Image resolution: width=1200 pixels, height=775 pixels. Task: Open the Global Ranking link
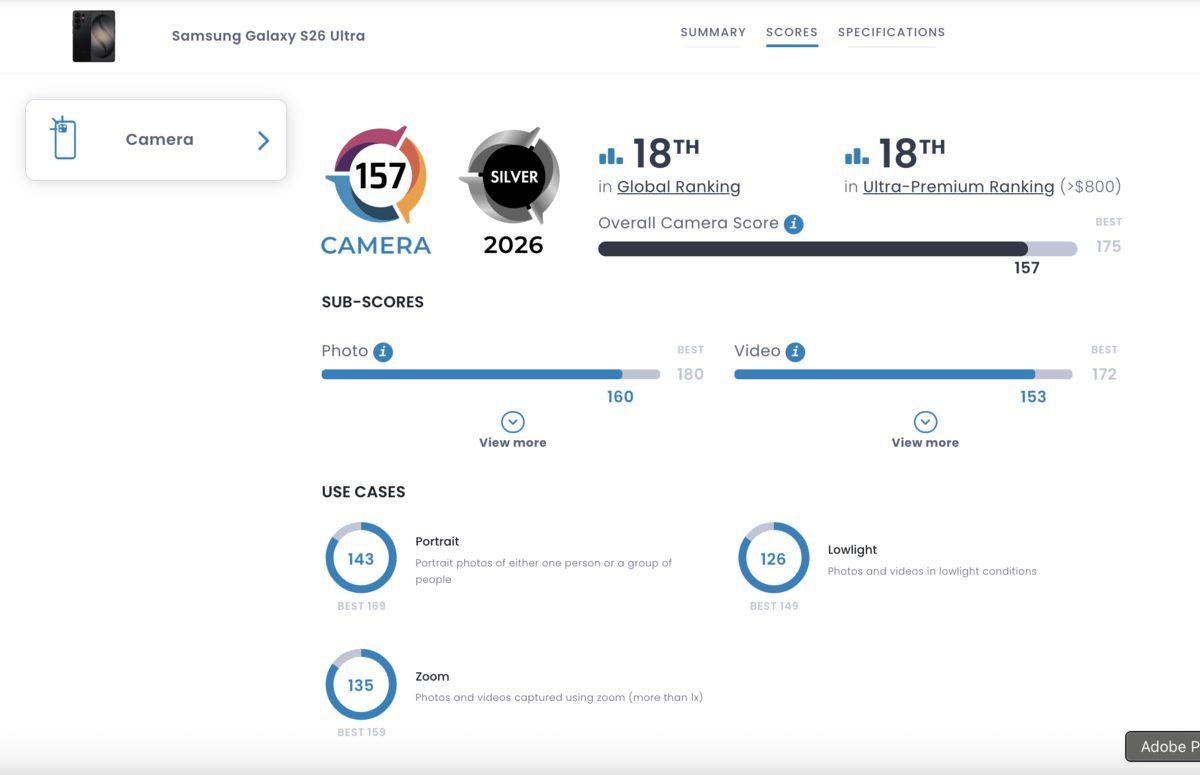678,187
